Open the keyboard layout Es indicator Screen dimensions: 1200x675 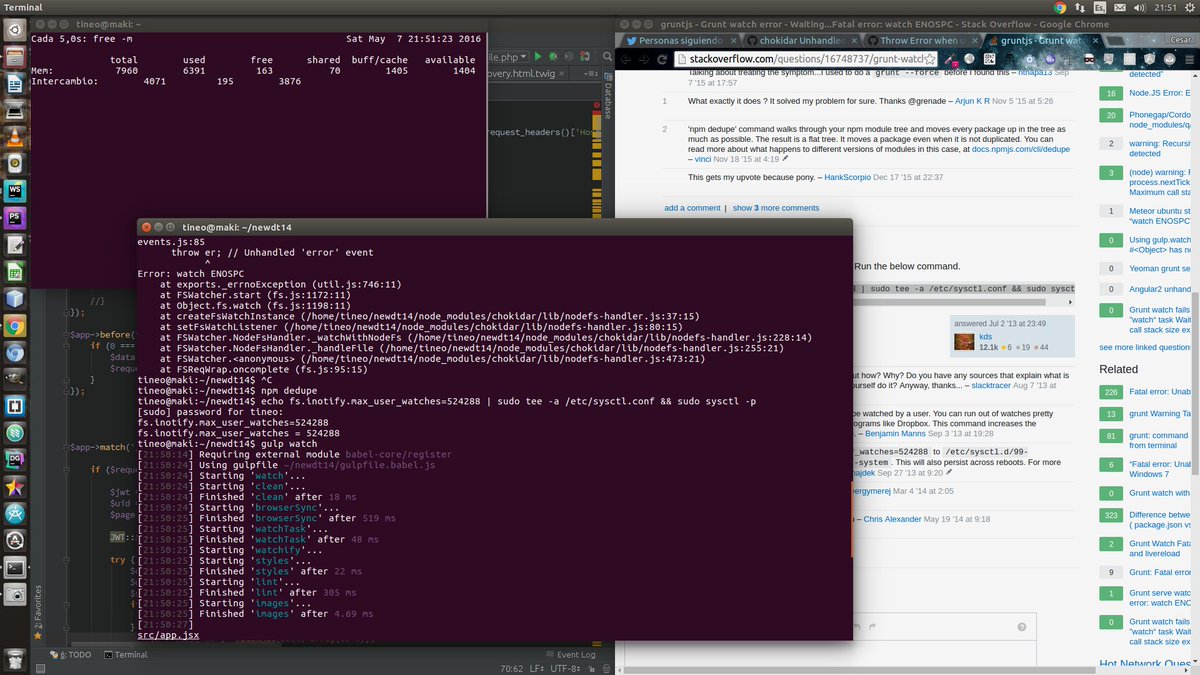[x=1101, y=7]
